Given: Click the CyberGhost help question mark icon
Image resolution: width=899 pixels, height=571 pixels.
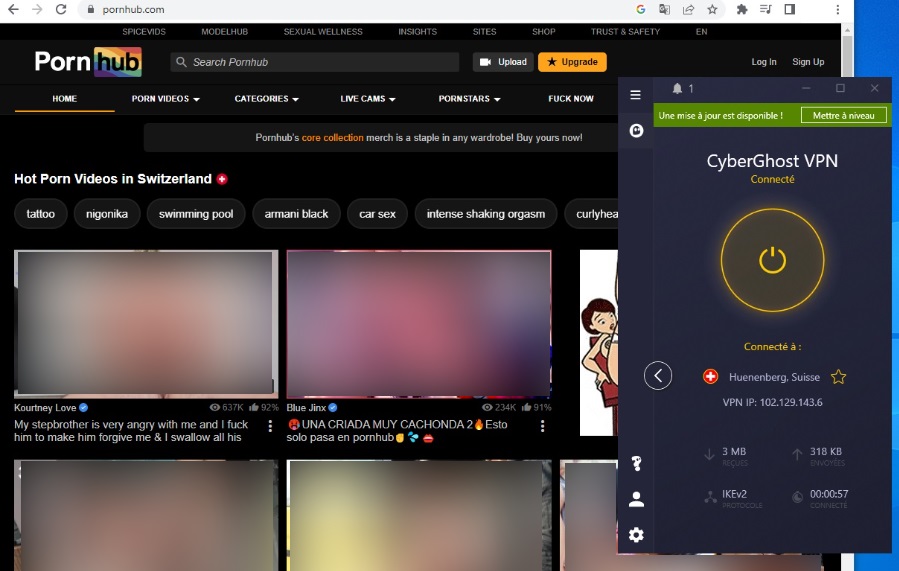Looking at the screenshot, I should pos(636,463).
